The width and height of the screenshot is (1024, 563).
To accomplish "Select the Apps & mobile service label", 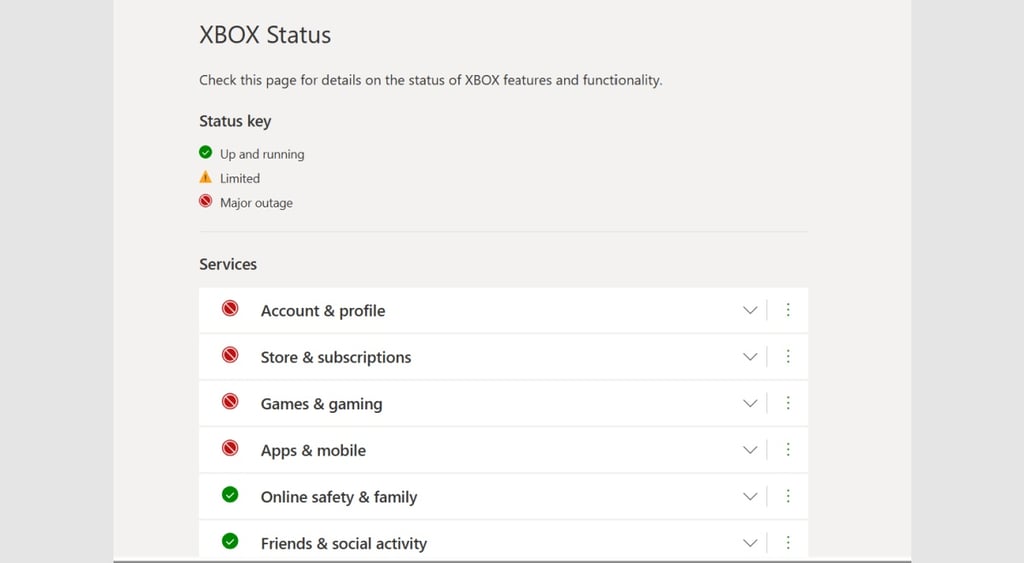I will click(313, 451).
